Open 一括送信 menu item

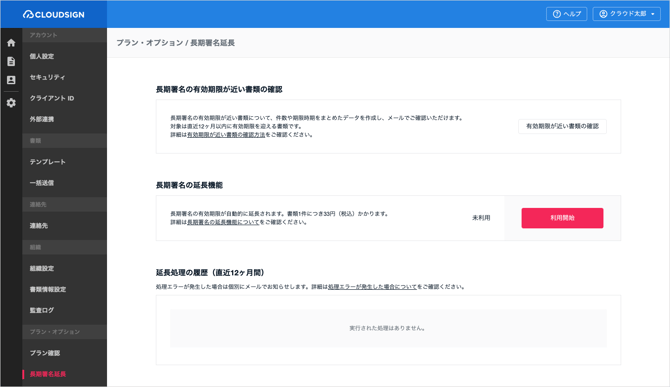pyautogui.click(x=42, y=183)
